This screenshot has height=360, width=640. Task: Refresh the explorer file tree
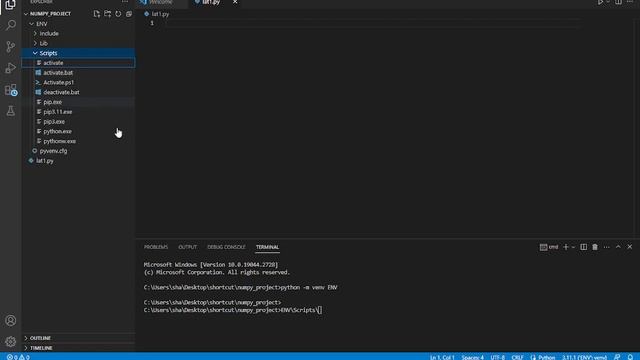pos(118,14)
